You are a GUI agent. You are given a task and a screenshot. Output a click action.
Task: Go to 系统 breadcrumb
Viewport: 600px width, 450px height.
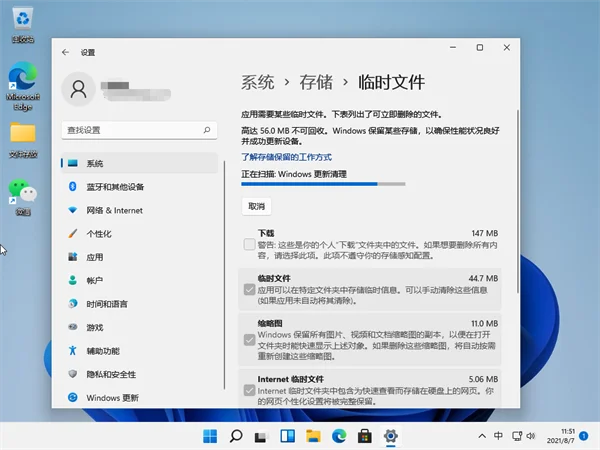[x=258, y=82]
